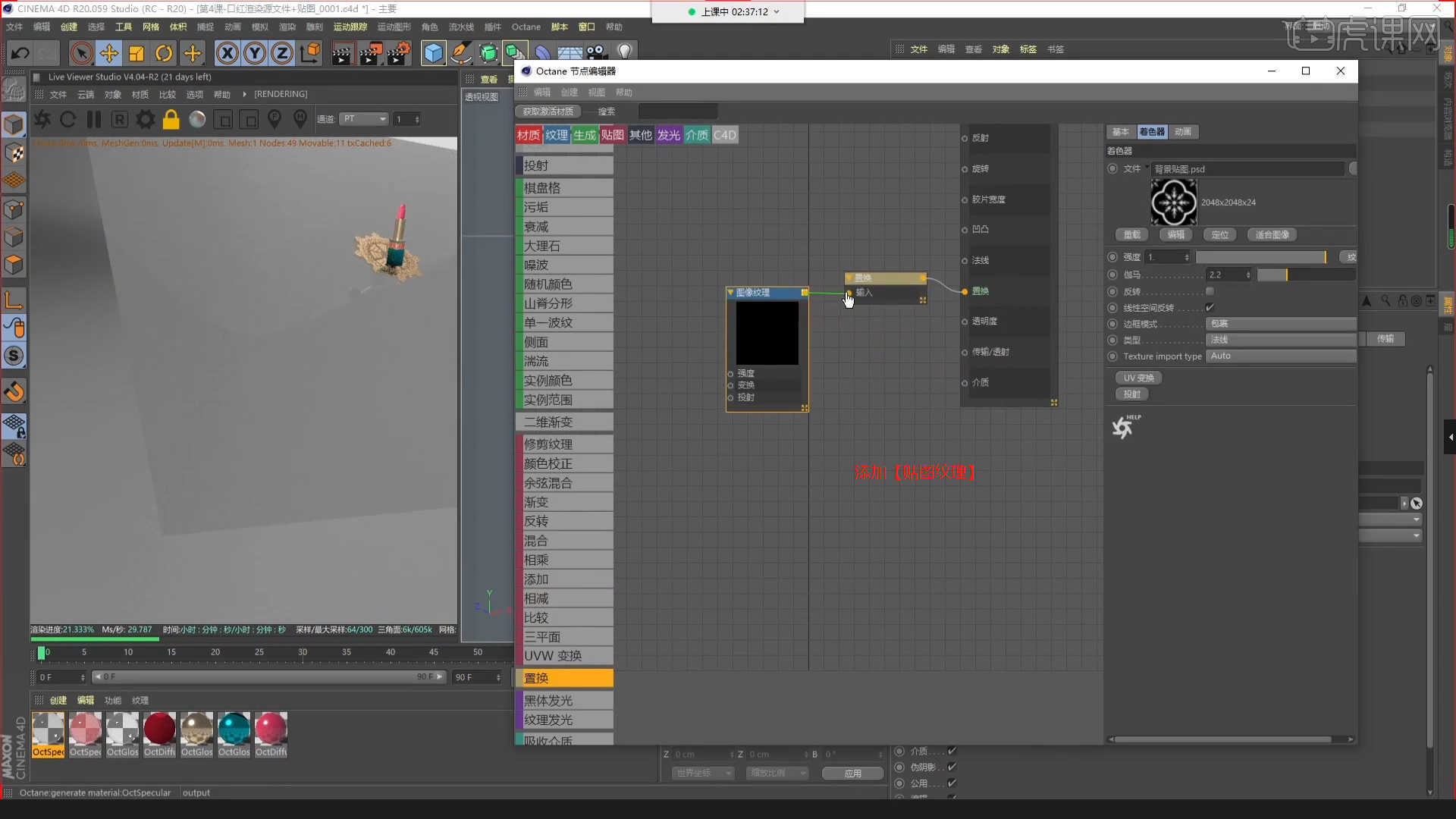
Task: Click the coordinate system icon
Action: (x=310, y=53)
